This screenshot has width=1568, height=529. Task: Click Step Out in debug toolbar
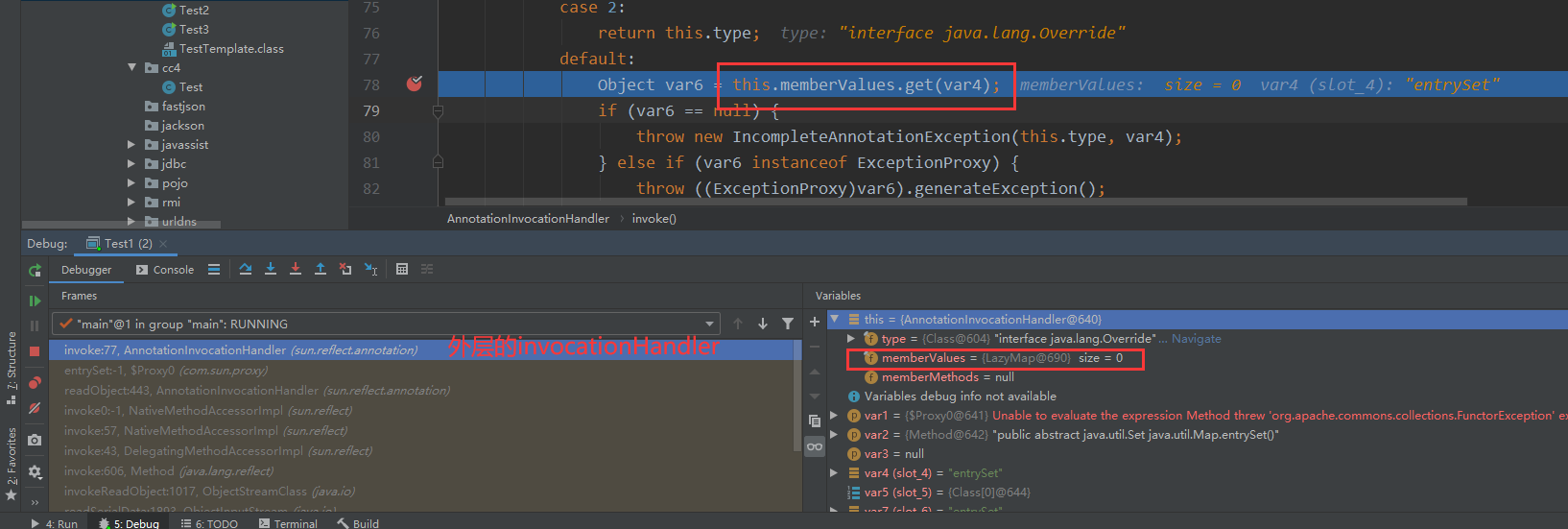coord(321,270)
